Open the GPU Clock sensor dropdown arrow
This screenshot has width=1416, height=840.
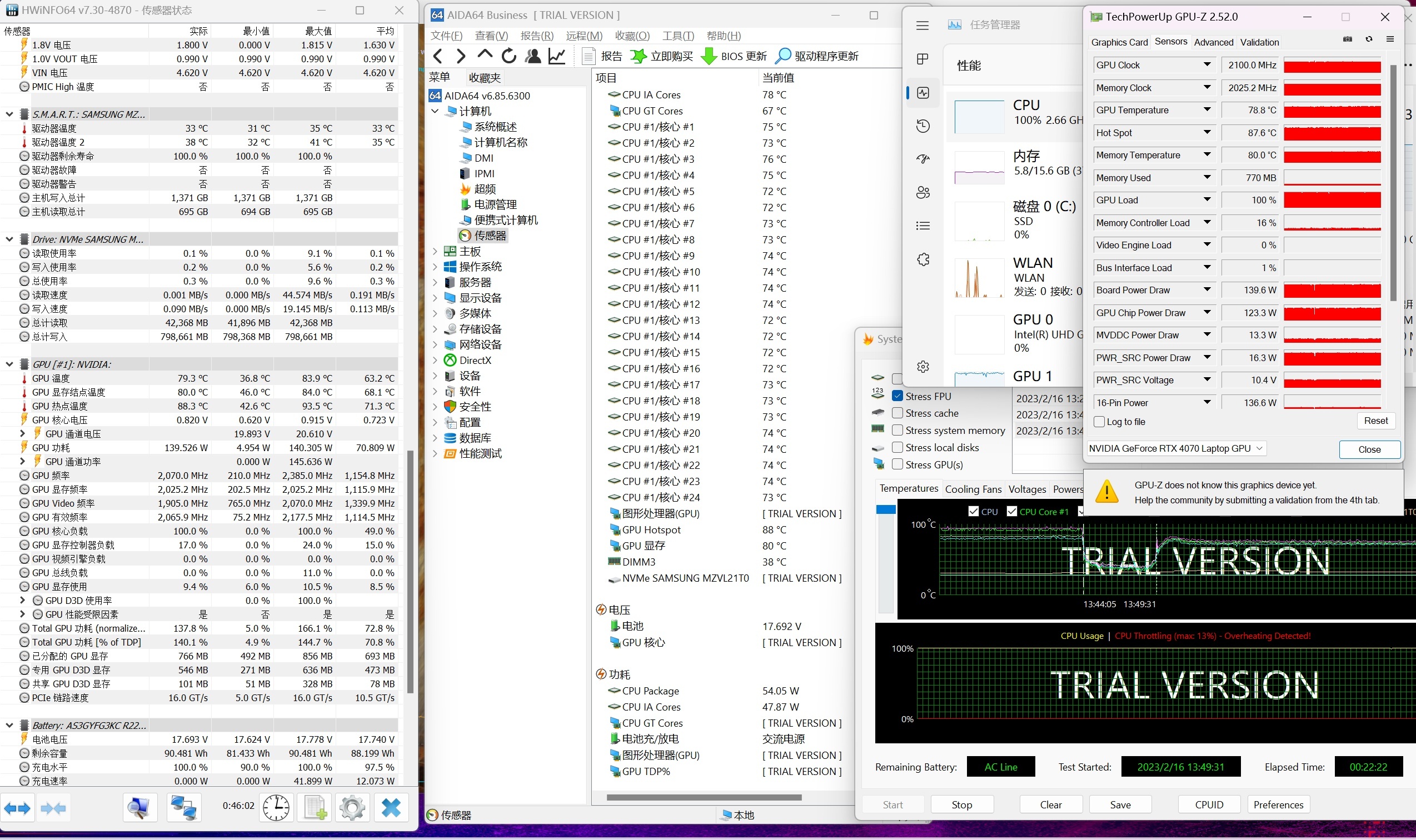coord(1207,65)
